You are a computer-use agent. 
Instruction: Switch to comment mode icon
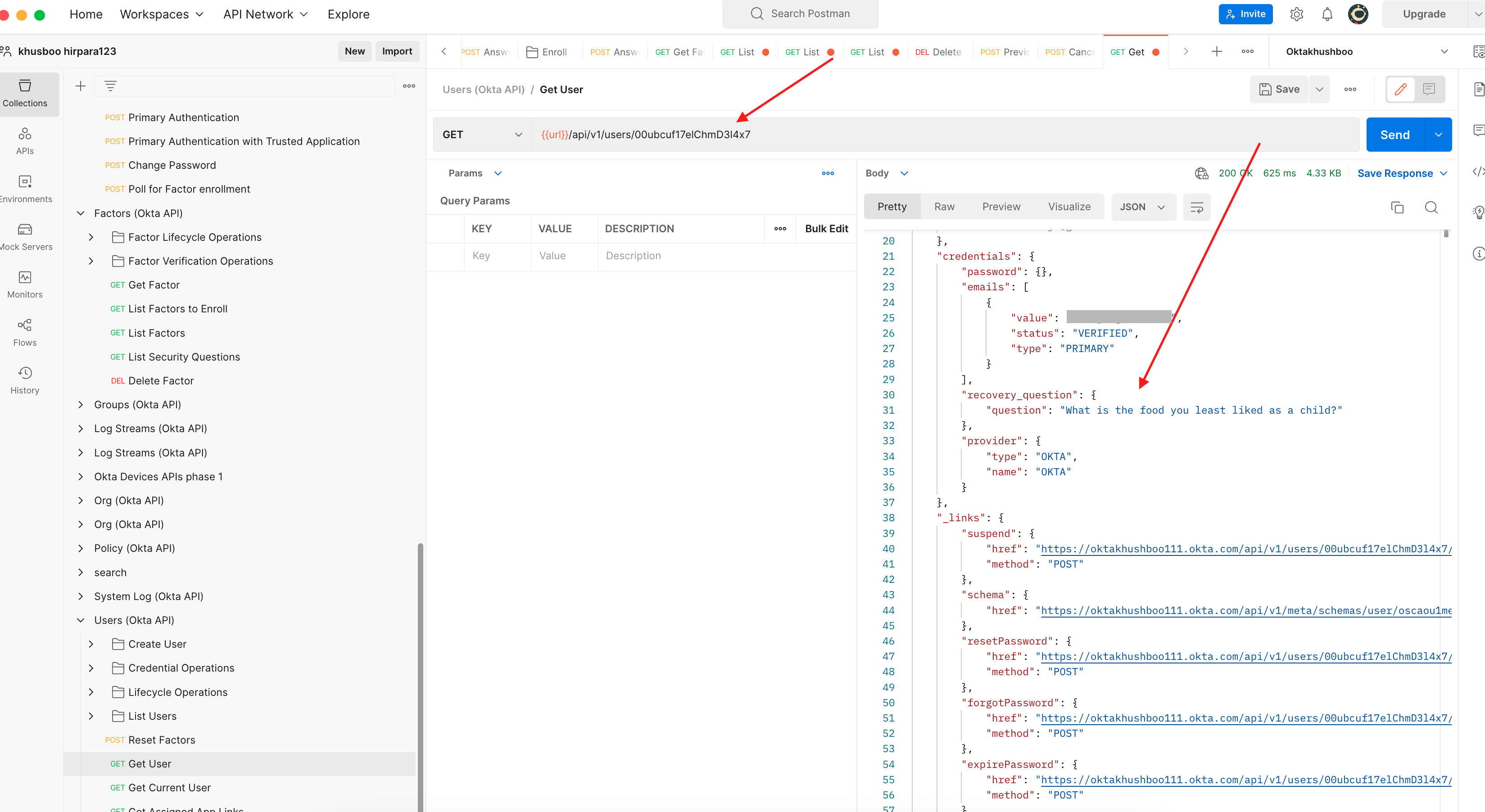[x=1429, y=89]
